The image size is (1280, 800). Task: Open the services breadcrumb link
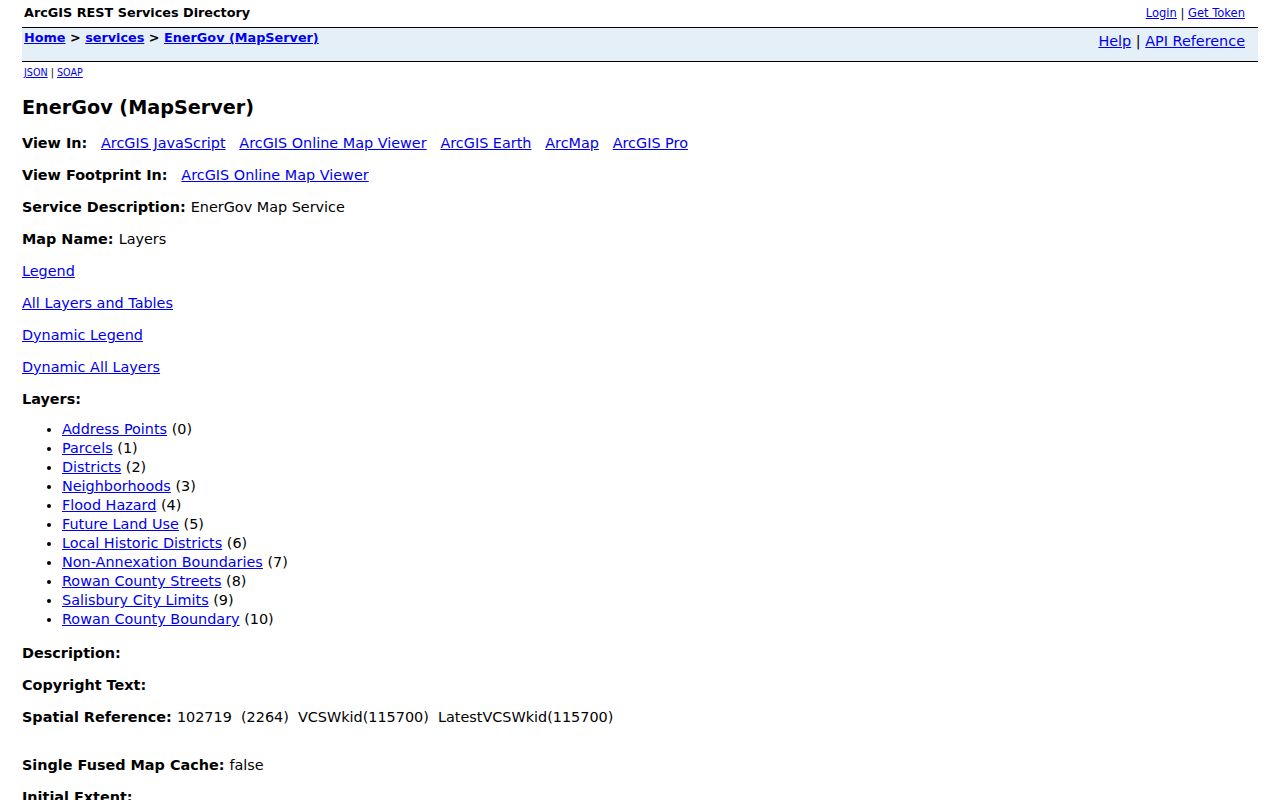pyautogui.click(x=115, y=38)
